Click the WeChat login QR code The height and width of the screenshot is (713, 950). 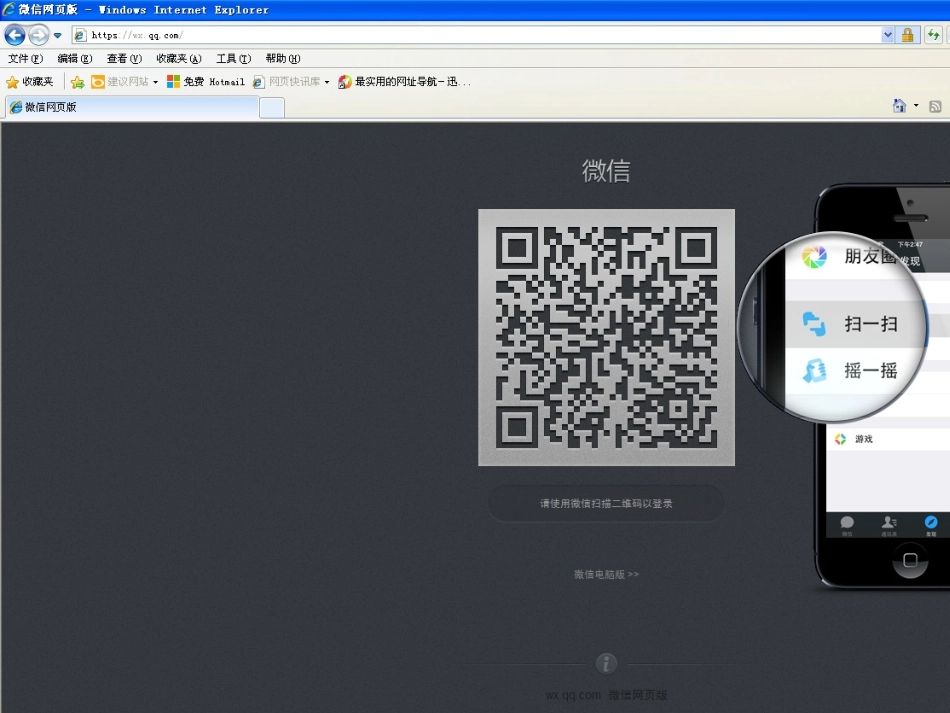(606, 337)
